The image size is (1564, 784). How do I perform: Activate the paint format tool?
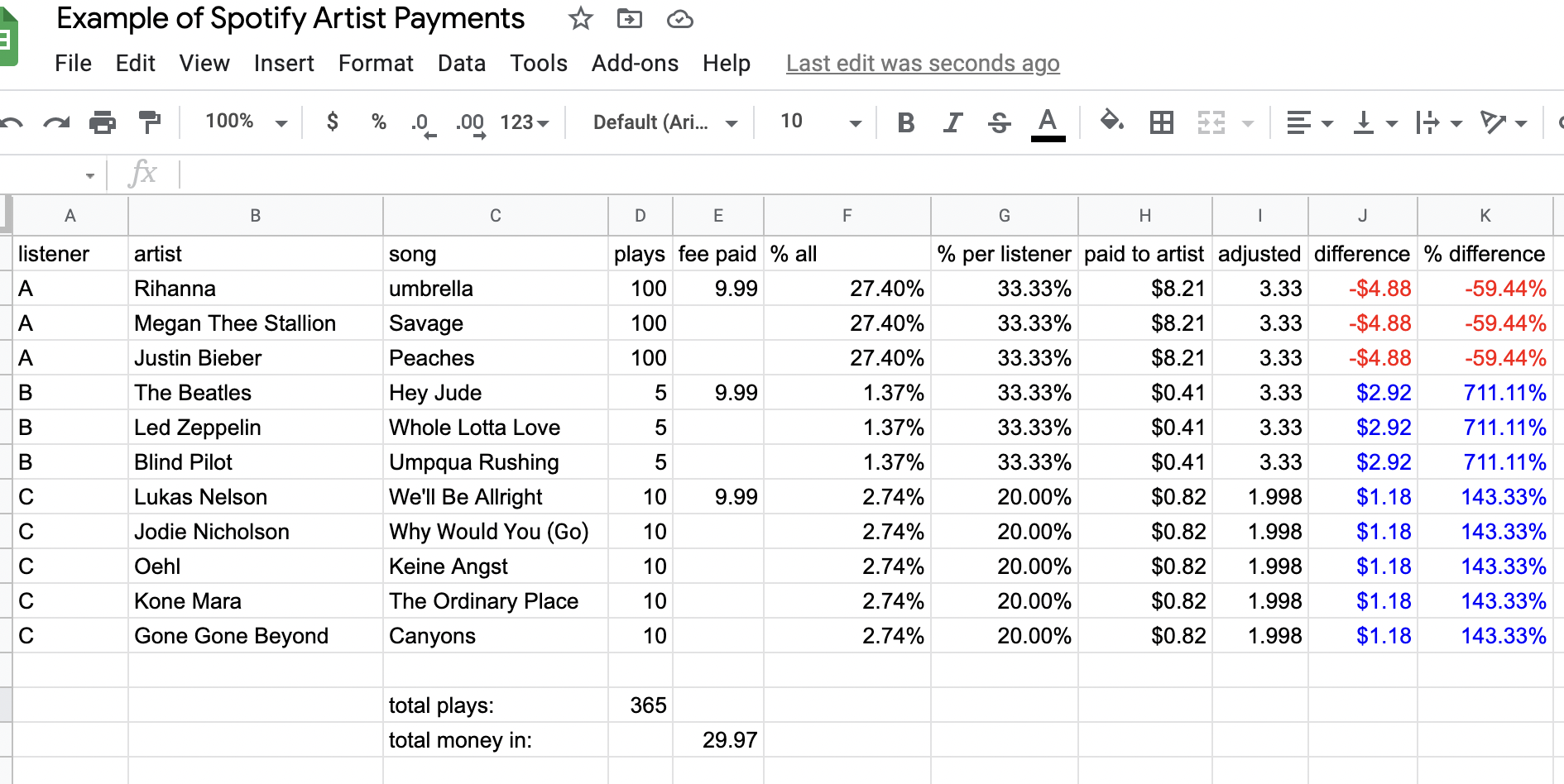click(149, 122)
